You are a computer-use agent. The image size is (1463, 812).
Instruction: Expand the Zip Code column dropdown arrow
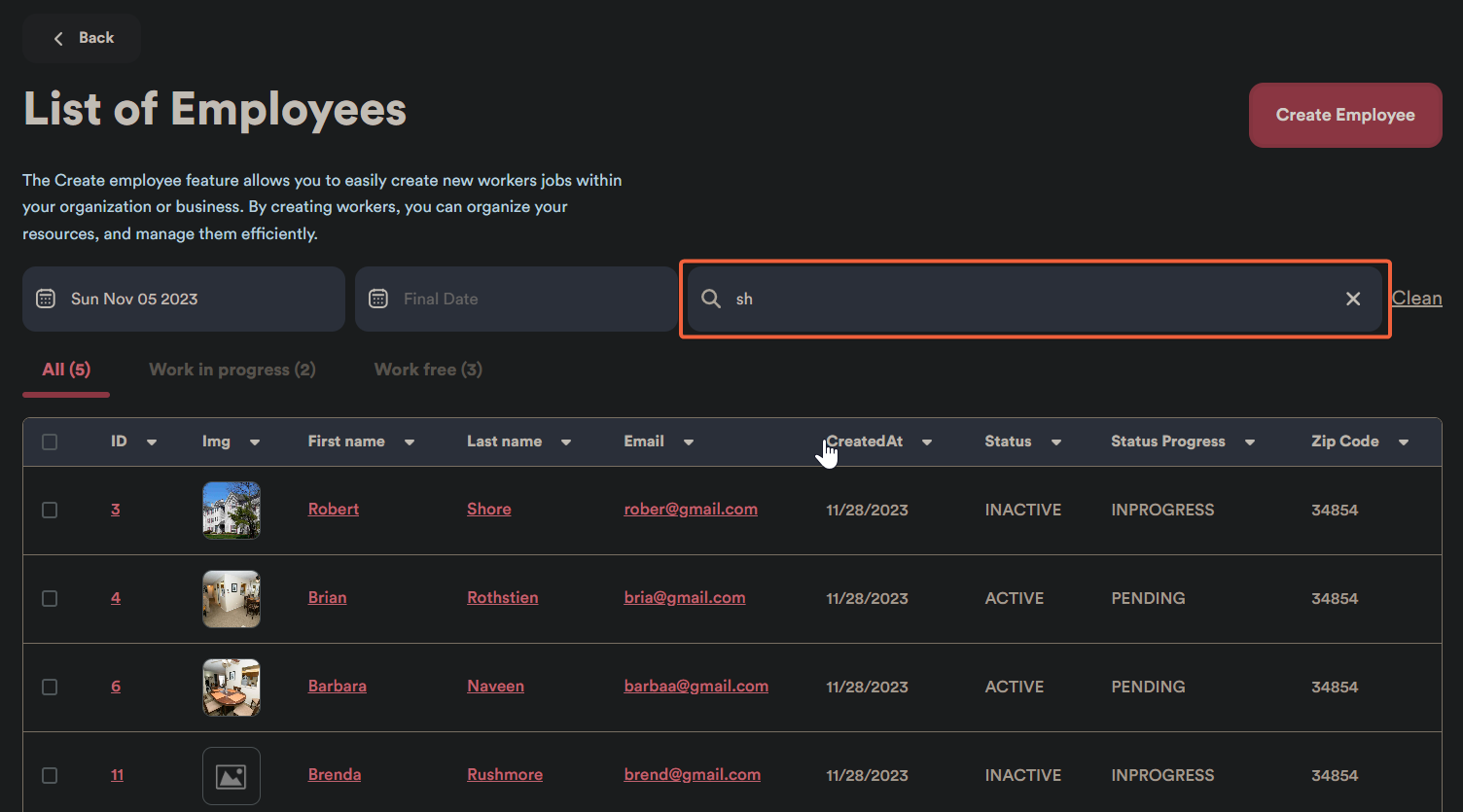[1404, 442]
